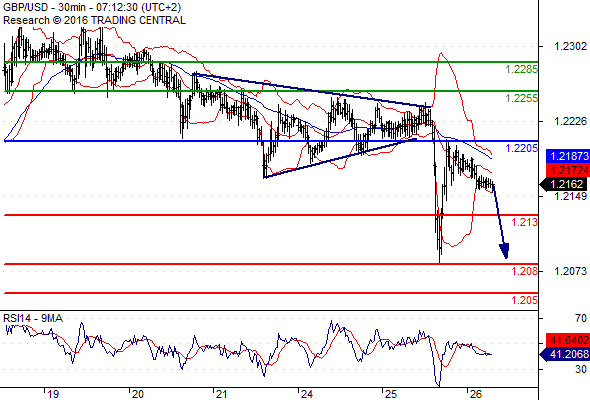Select the Research © 2016 TRADING CENTRAL text

[94, 20]
